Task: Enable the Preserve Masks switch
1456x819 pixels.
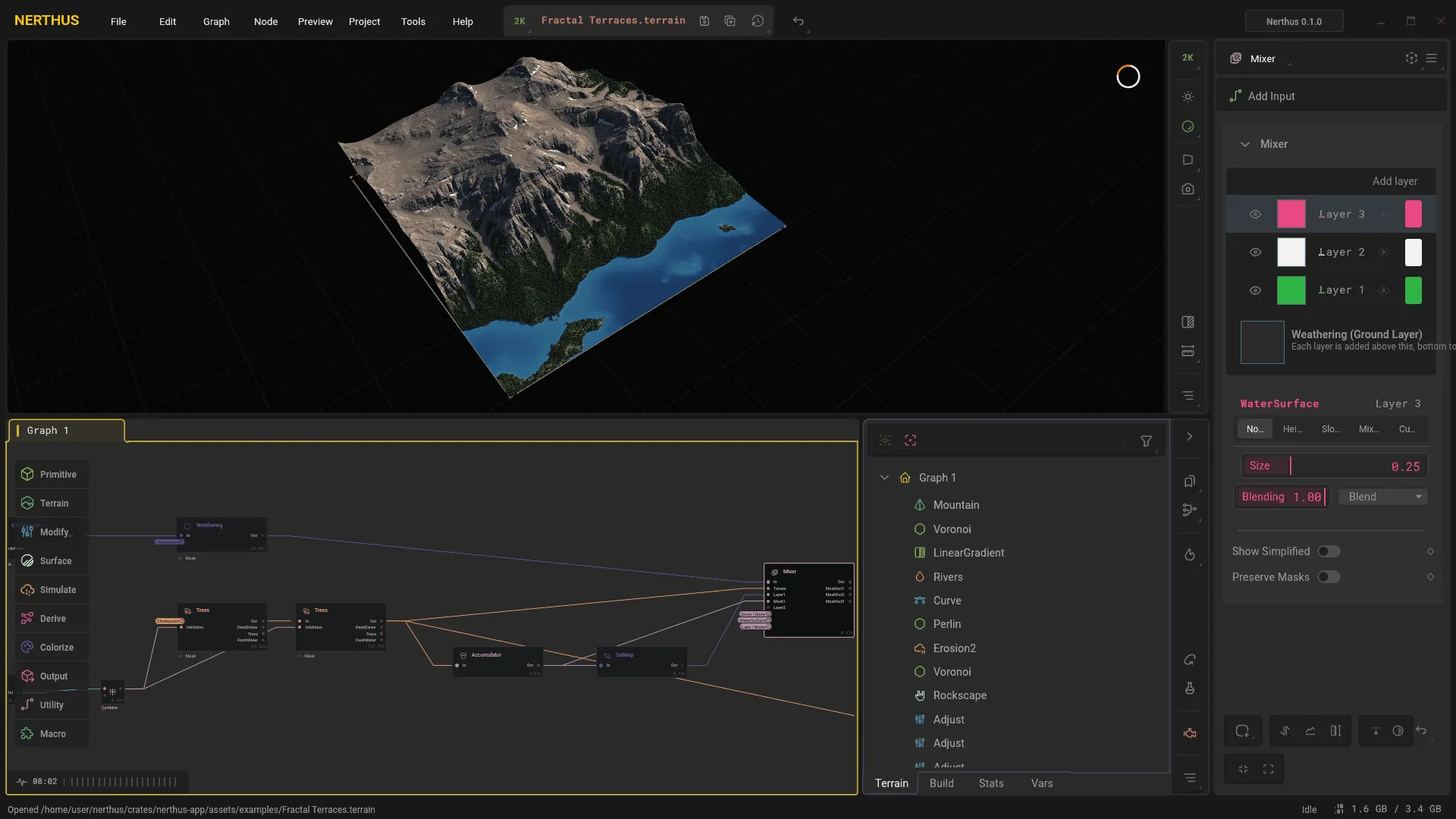Action: (1329, 577)
